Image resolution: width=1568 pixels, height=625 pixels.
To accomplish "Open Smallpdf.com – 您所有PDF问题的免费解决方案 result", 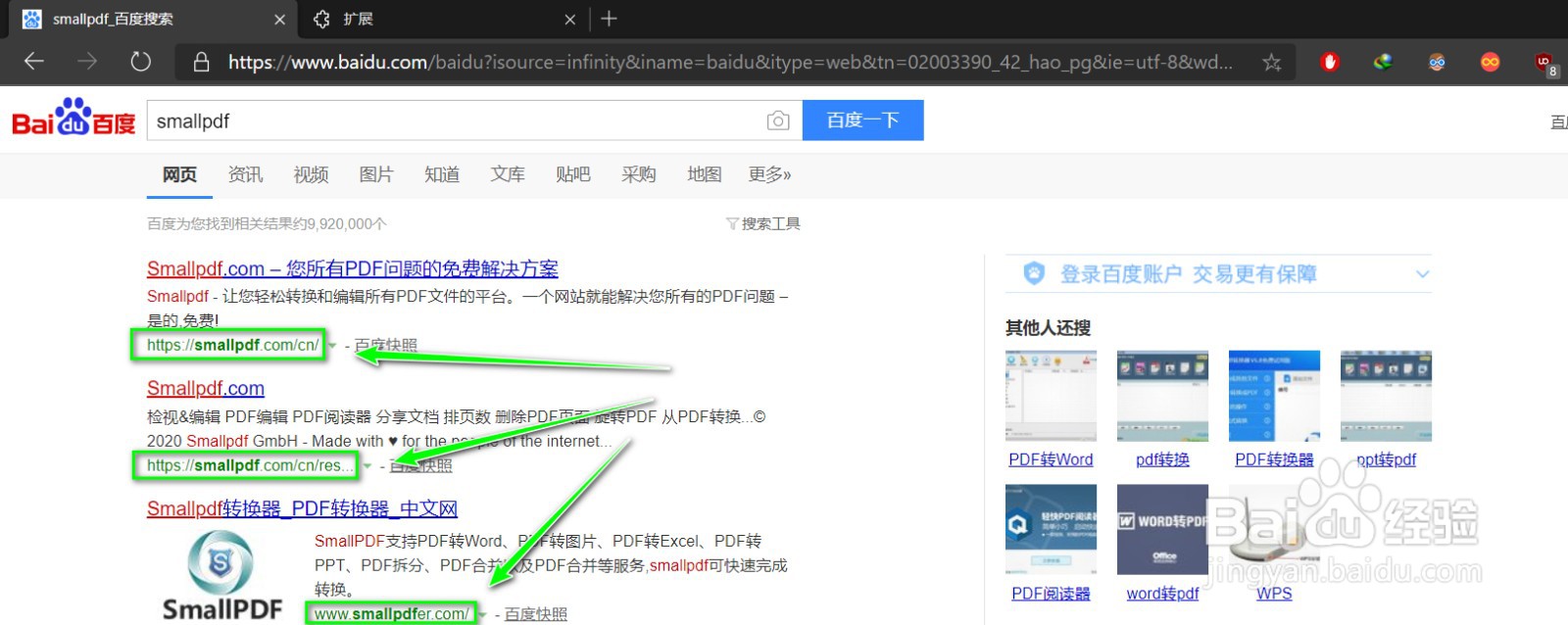I will (x=353, y=268).
